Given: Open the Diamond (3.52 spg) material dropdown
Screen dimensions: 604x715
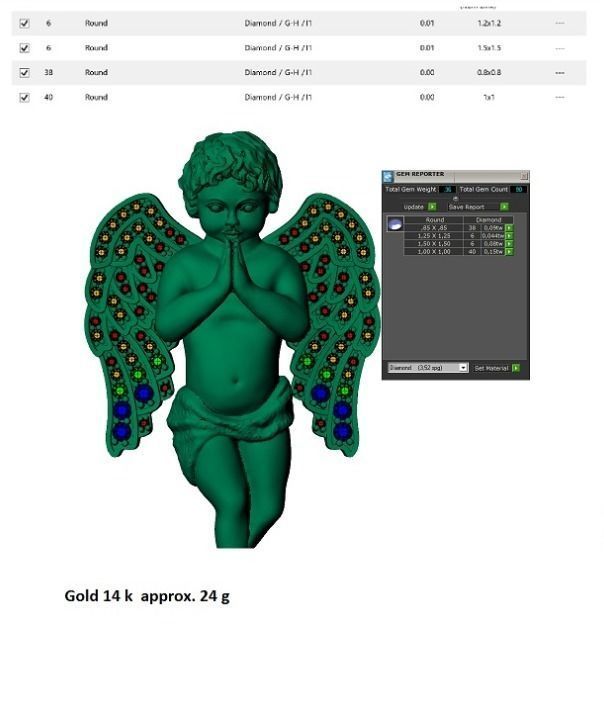Looking at the screenshot, I should point(428,368).
